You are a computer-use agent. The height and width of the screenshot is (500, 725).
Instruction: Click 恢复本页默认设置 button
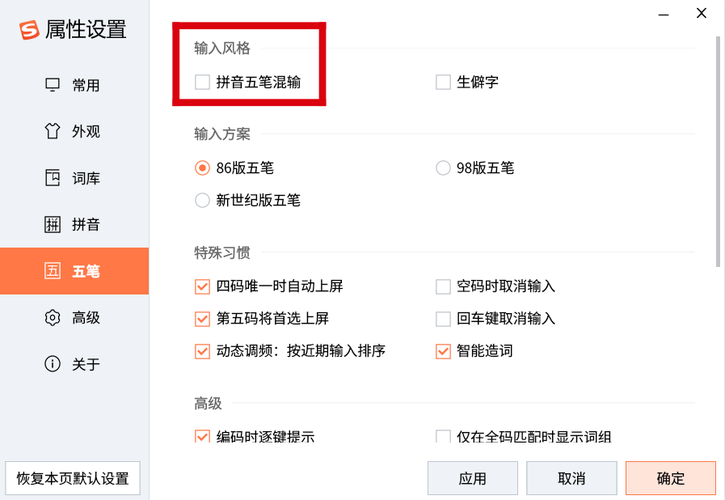[x=73, y=478]
